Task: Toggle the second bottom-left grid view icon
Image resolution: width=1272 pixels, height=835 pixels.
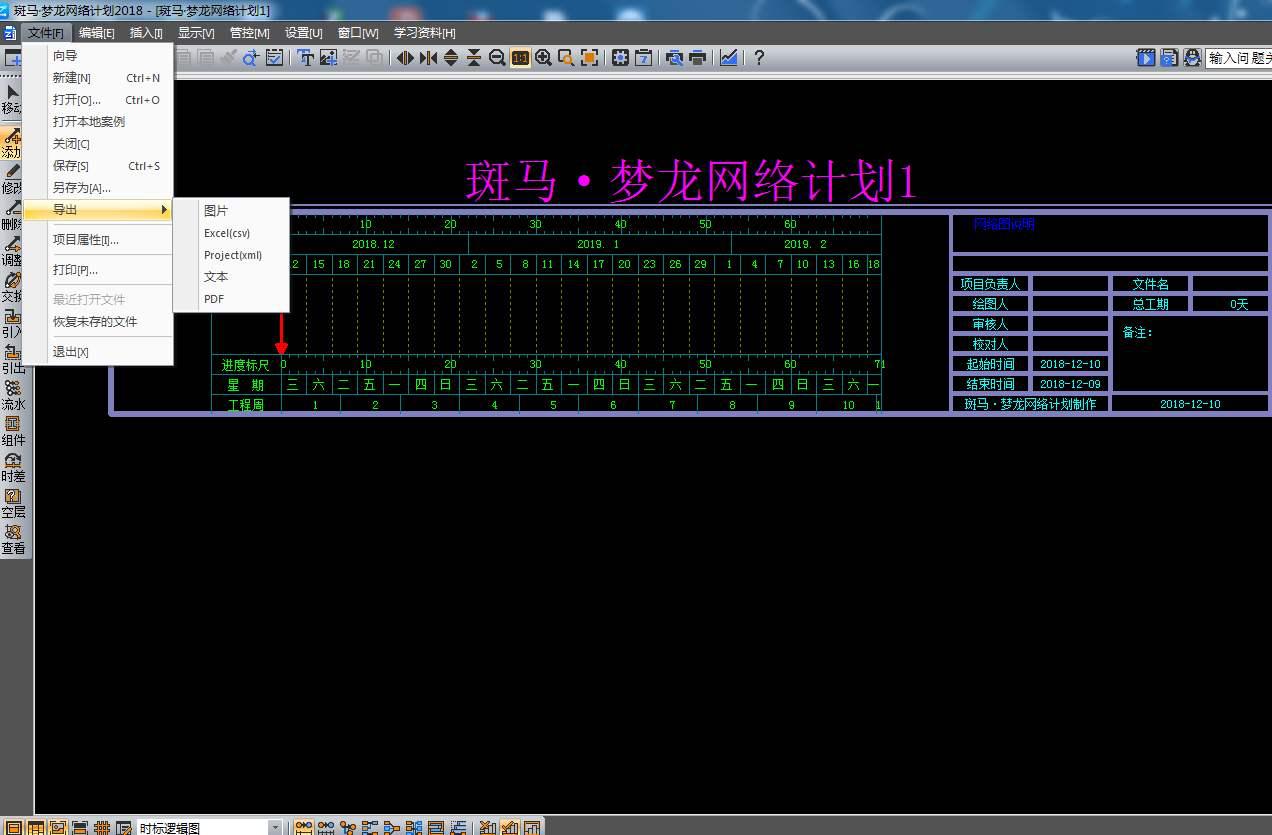Action: 36,827
